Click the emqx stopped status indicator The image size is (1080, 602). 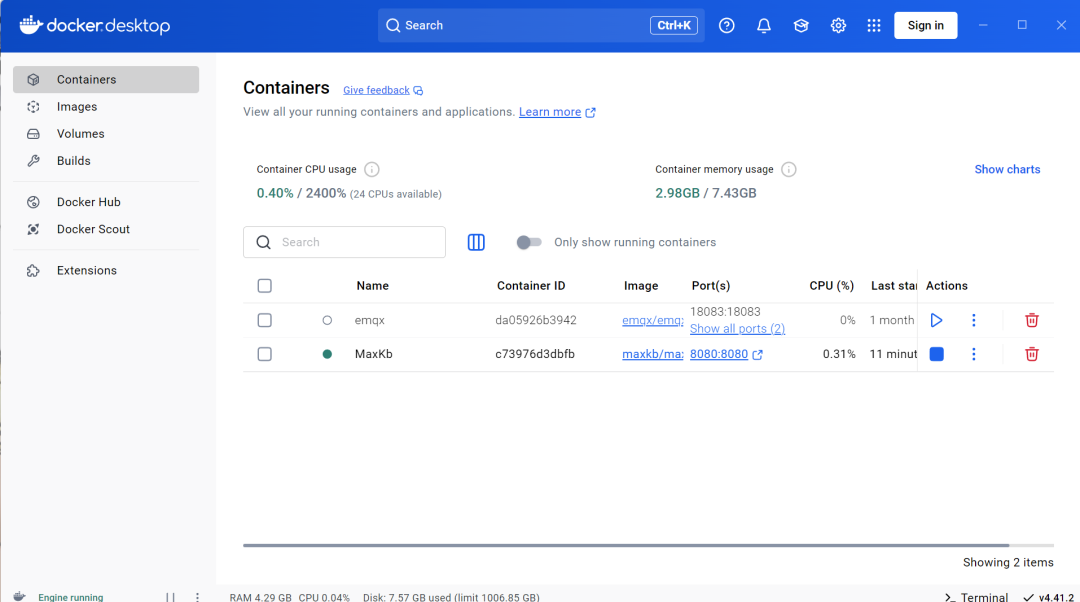(327, 320)
